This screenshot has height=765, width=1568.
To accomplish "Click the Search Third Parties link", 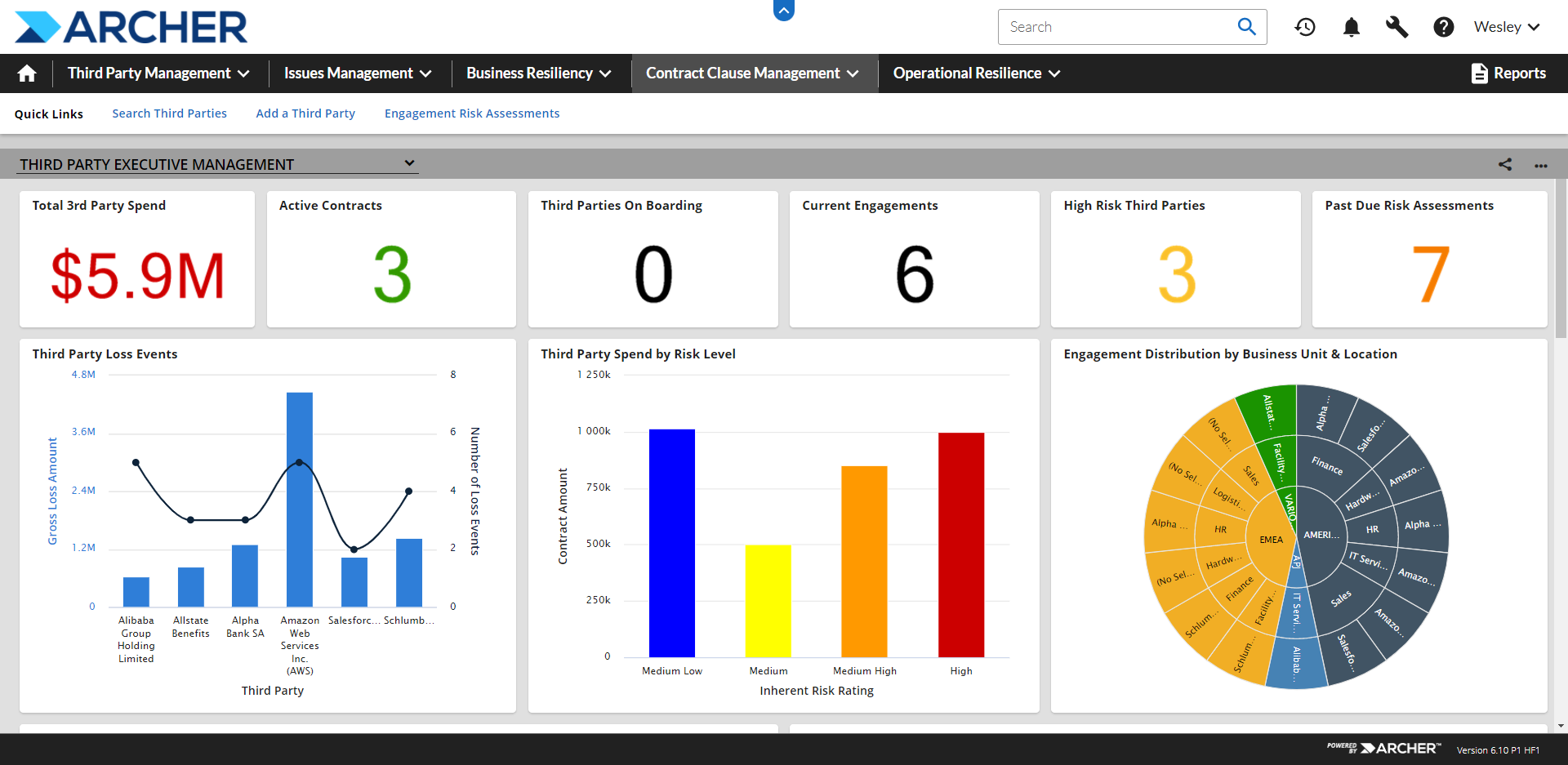I will [169, 113].
